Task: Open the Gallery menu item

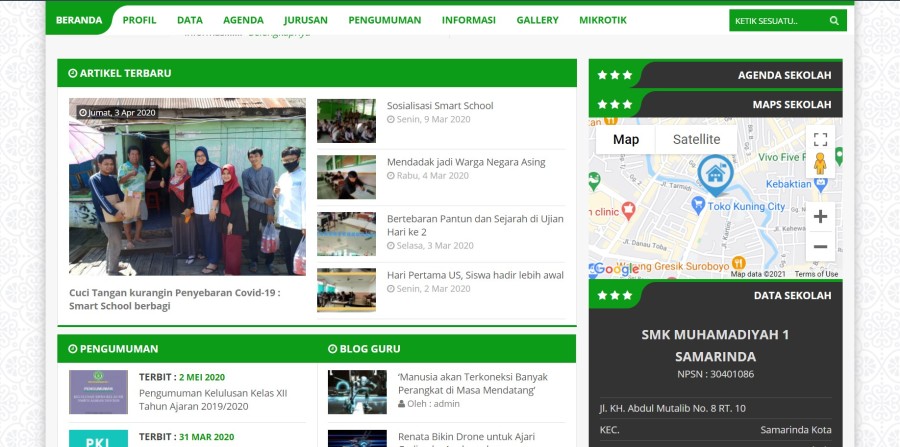Action: (537, 20)
